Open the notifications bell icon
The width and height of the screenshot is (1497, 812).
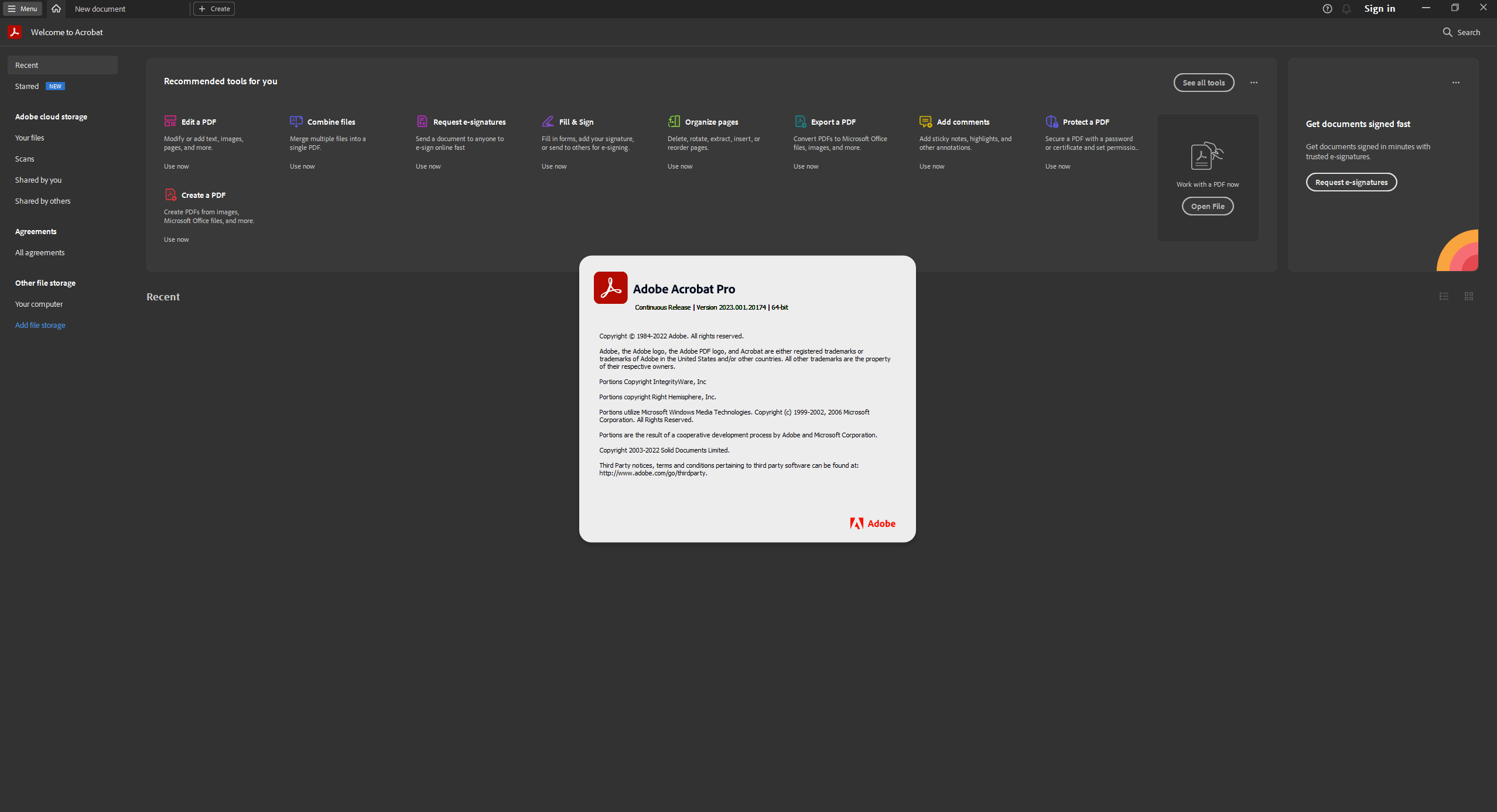tap(1346, 9)
